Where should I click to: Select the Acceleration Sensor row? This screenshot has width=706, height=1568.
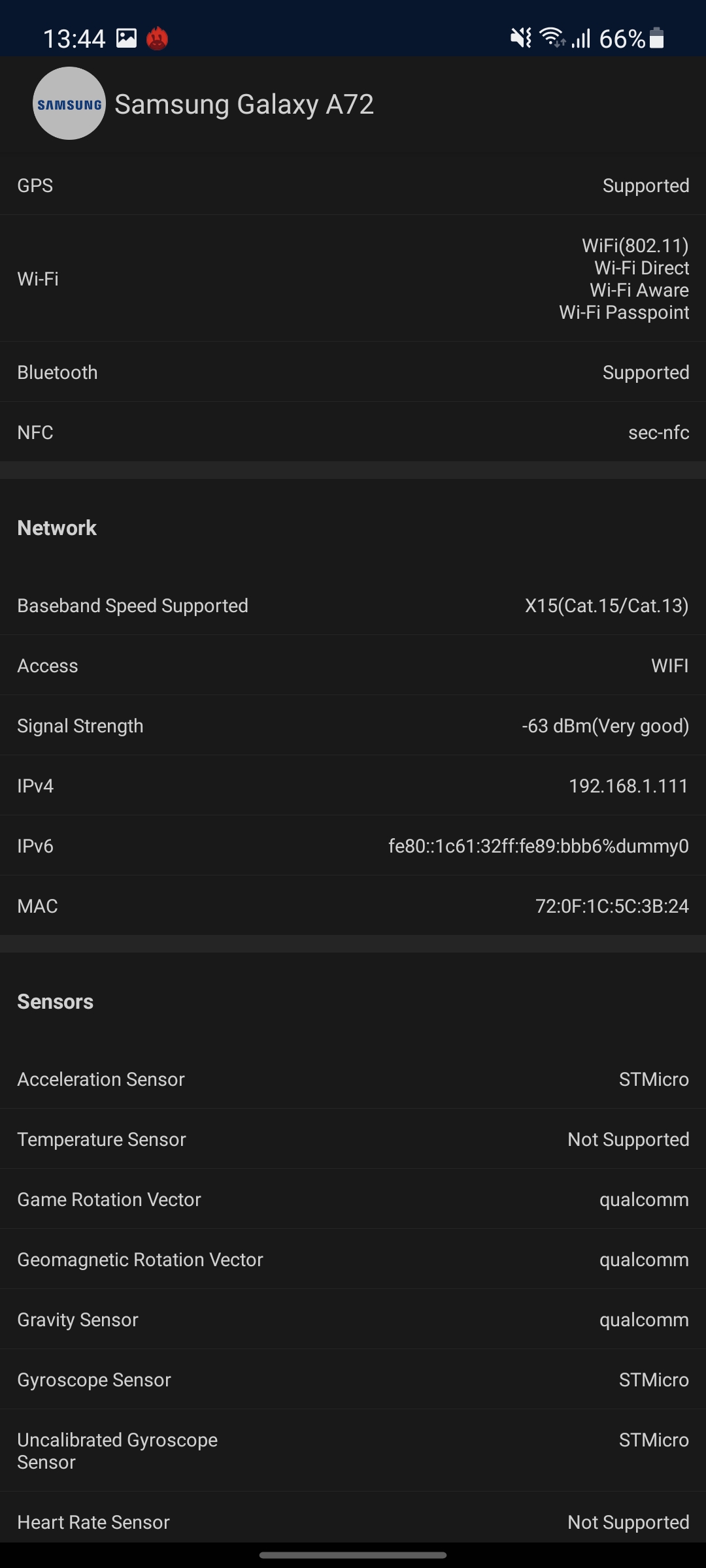click(353, 1079)
